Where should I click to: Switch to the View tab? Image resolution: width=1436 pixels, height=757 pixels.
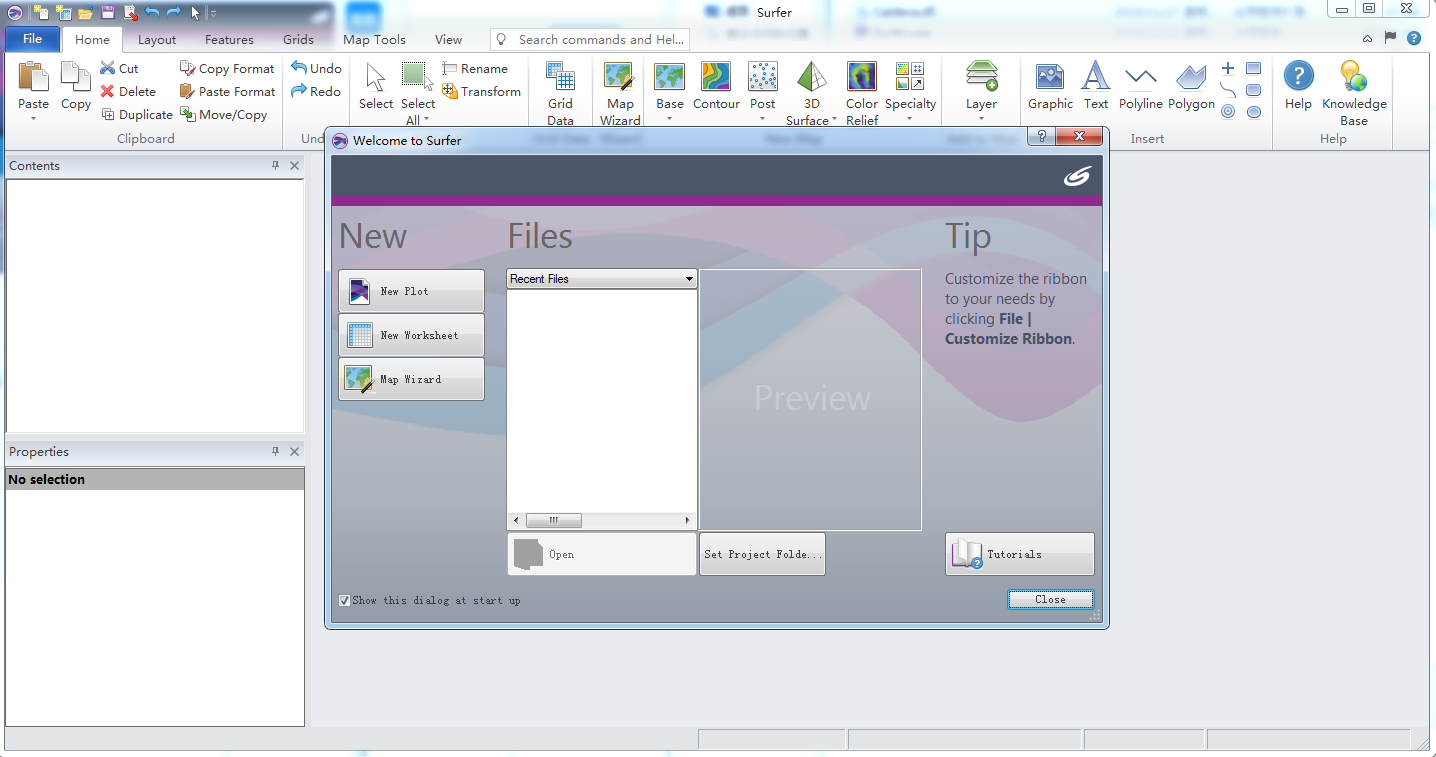(x=448, y=40)
